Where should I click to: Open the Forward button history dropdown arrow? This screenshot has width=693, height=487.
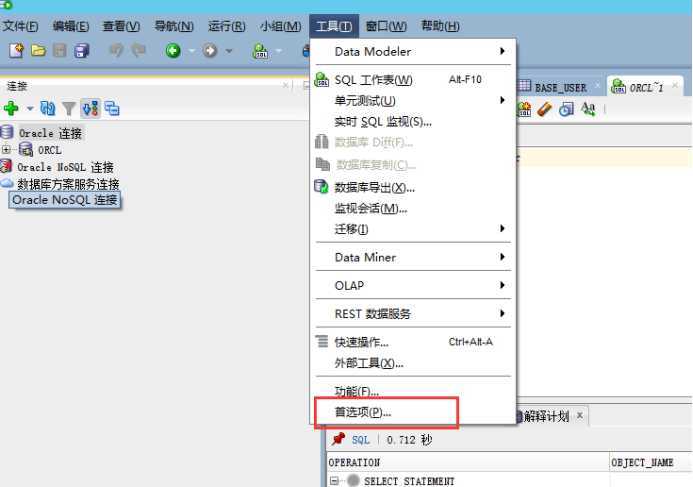(x=229, y=51)
